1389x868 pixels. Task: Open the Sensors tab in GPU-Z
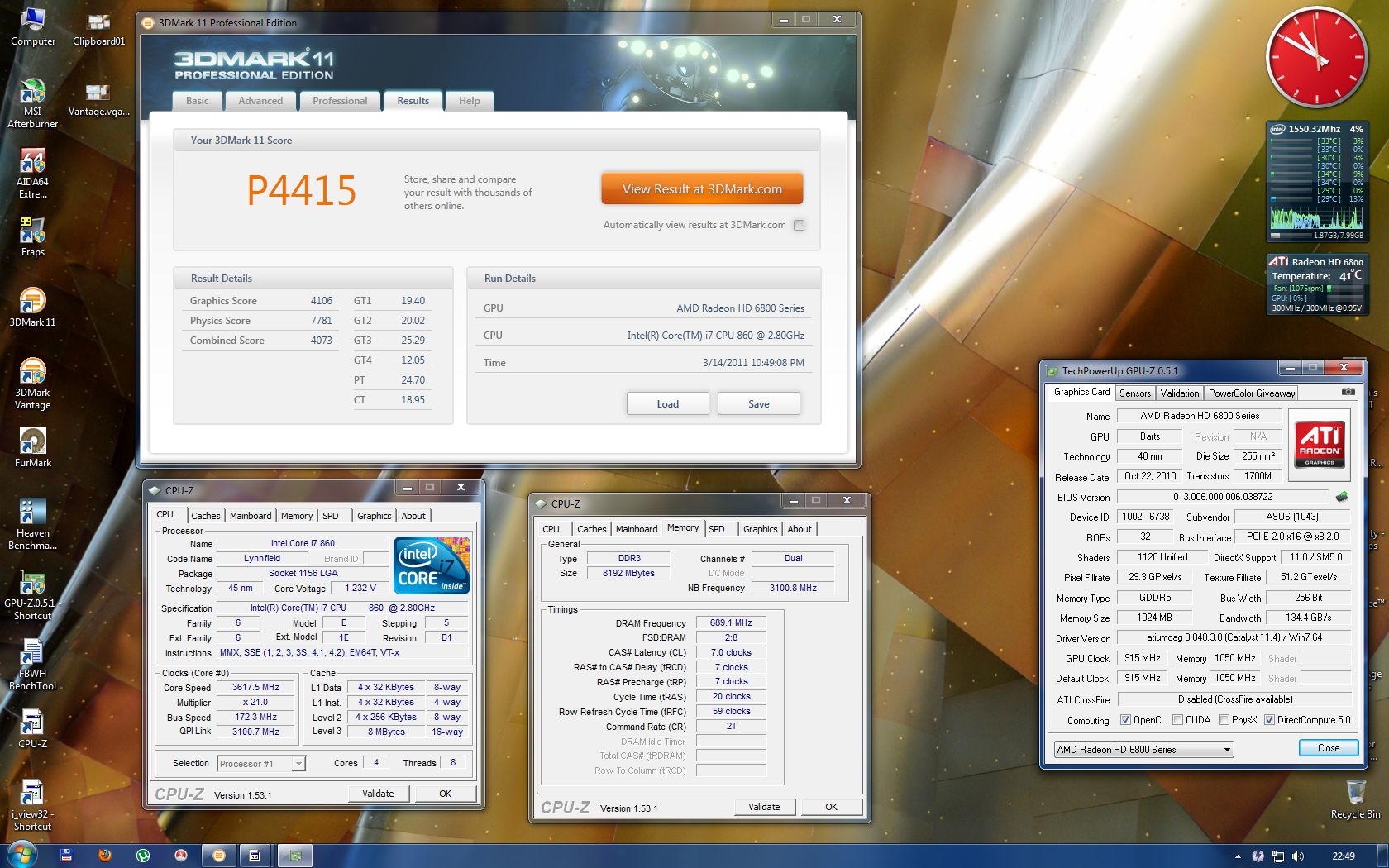coord(1135,393)
